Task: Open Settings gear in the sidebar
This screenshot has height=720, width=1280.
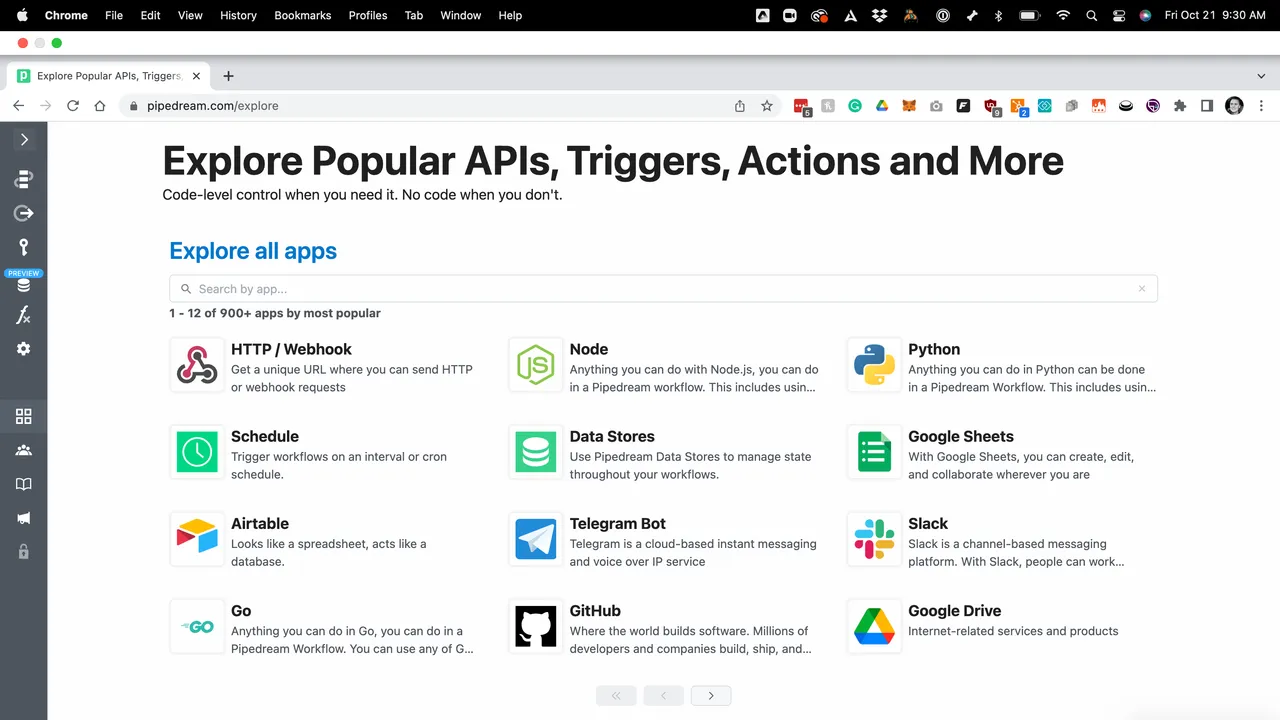Action: coord(24,349)
